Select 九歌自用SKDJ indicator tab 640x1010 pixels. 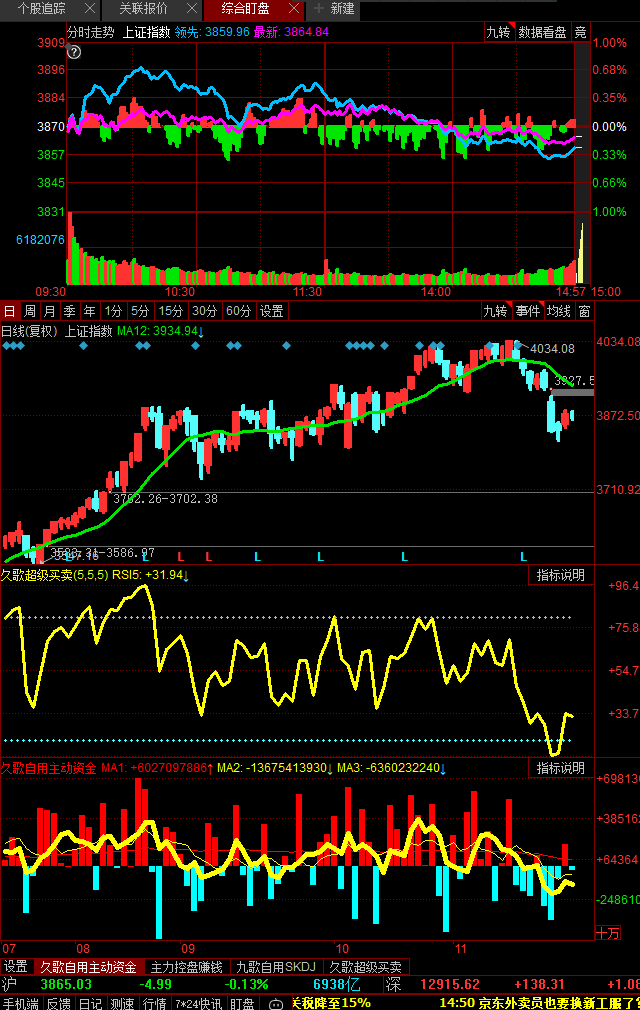(x=276, y=967)
